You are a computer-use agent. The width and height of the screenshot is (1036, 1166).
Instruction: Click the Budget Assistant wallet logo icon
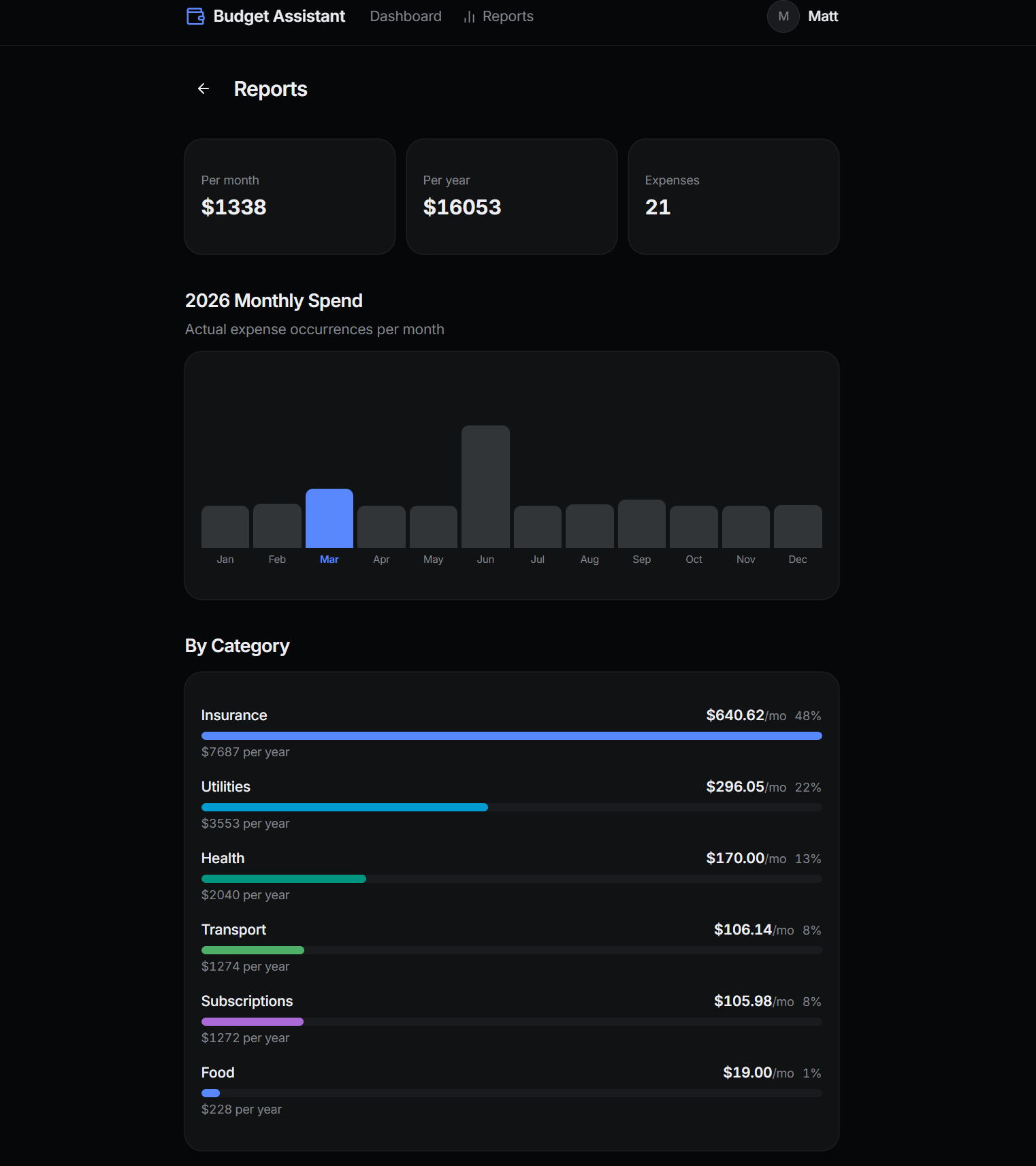tap(195, 16)
